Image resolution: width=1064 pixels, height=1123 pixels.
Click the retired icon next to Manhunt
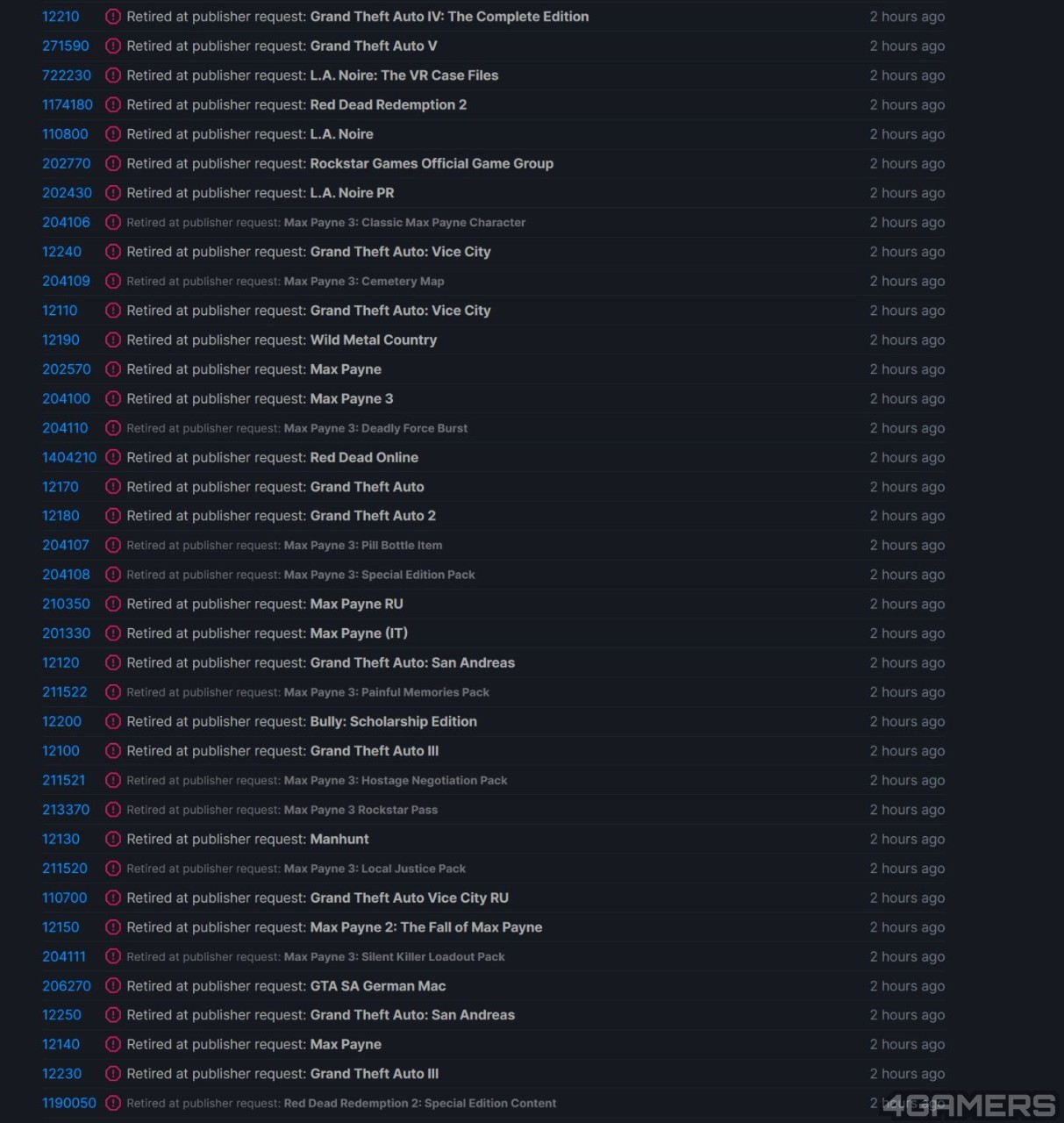[113, 839]
